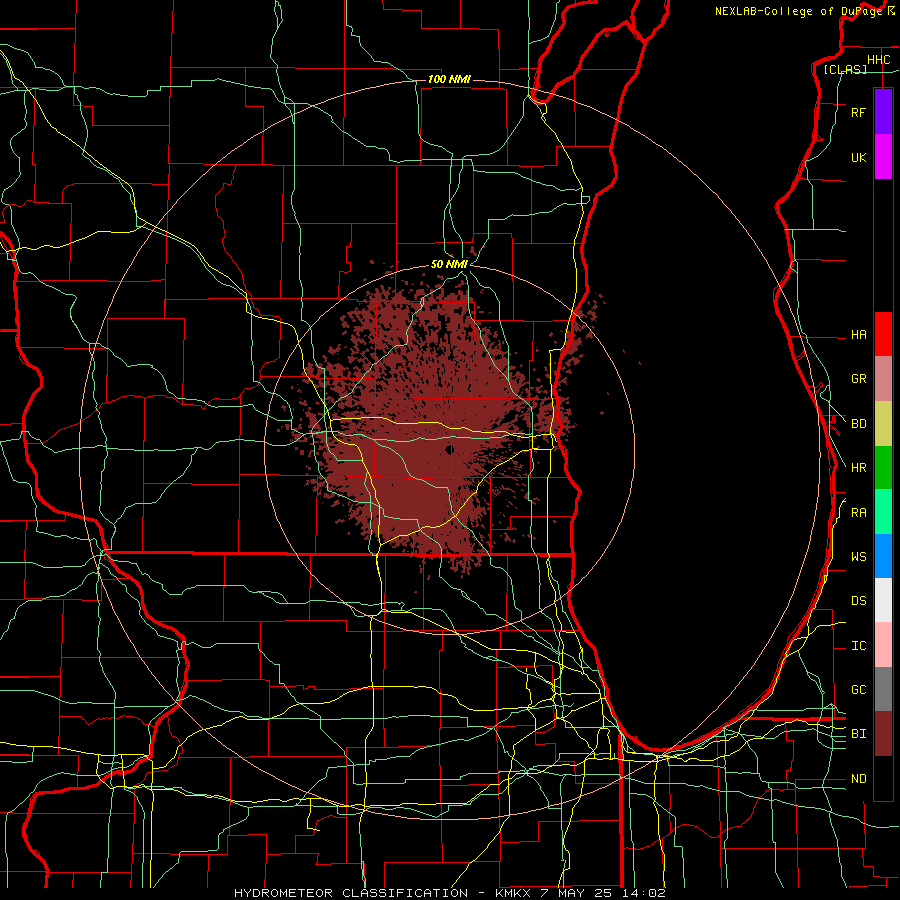This screenshot has width=900, height=900.
Task: Click the GC legend label
Action: [858, 690]
